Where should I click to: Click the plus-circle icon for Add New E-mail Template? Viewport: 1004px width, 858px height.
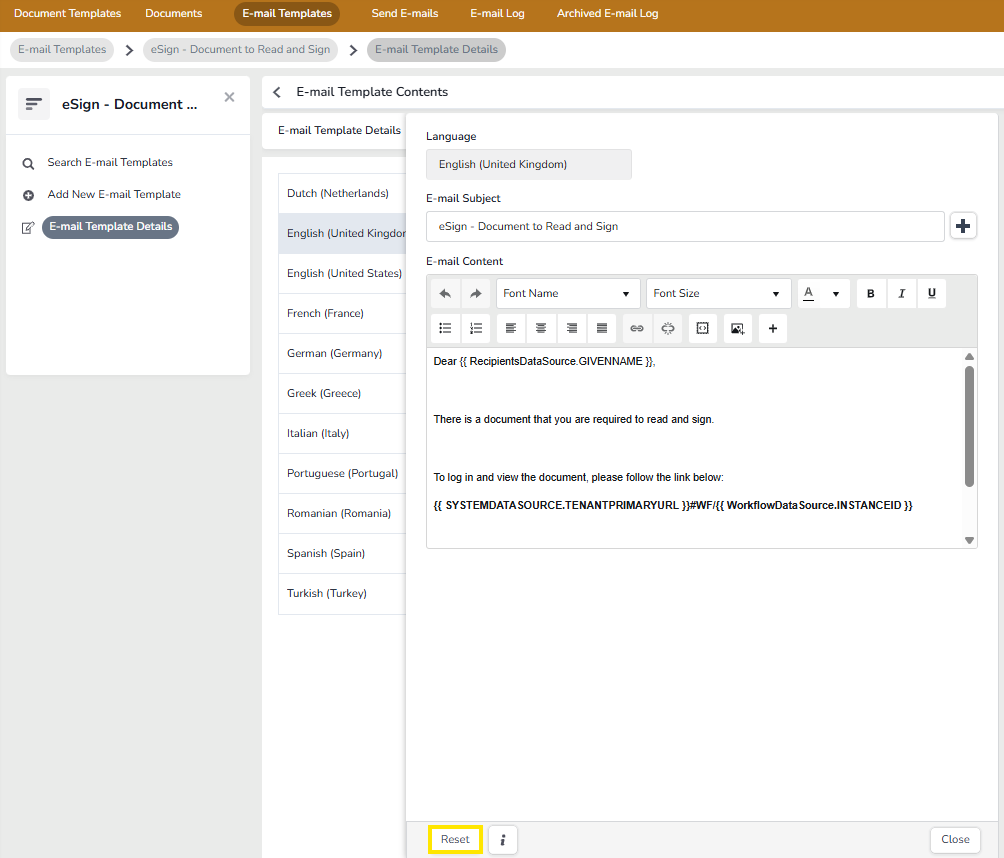pyautogui.click(x=28, y=195)
